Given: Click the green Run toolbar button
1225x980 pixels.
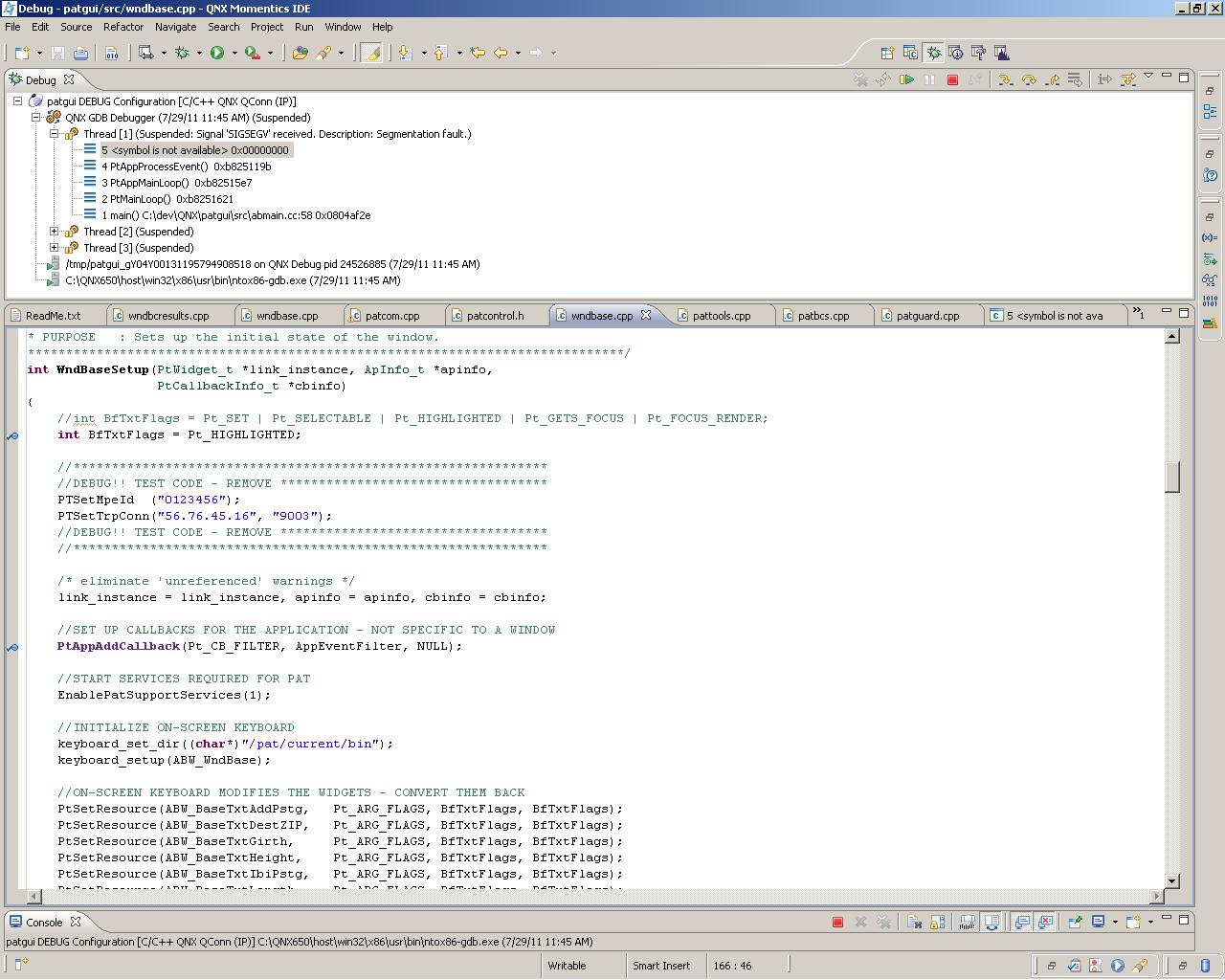Looking at the screenshot, I should [217, 53].
